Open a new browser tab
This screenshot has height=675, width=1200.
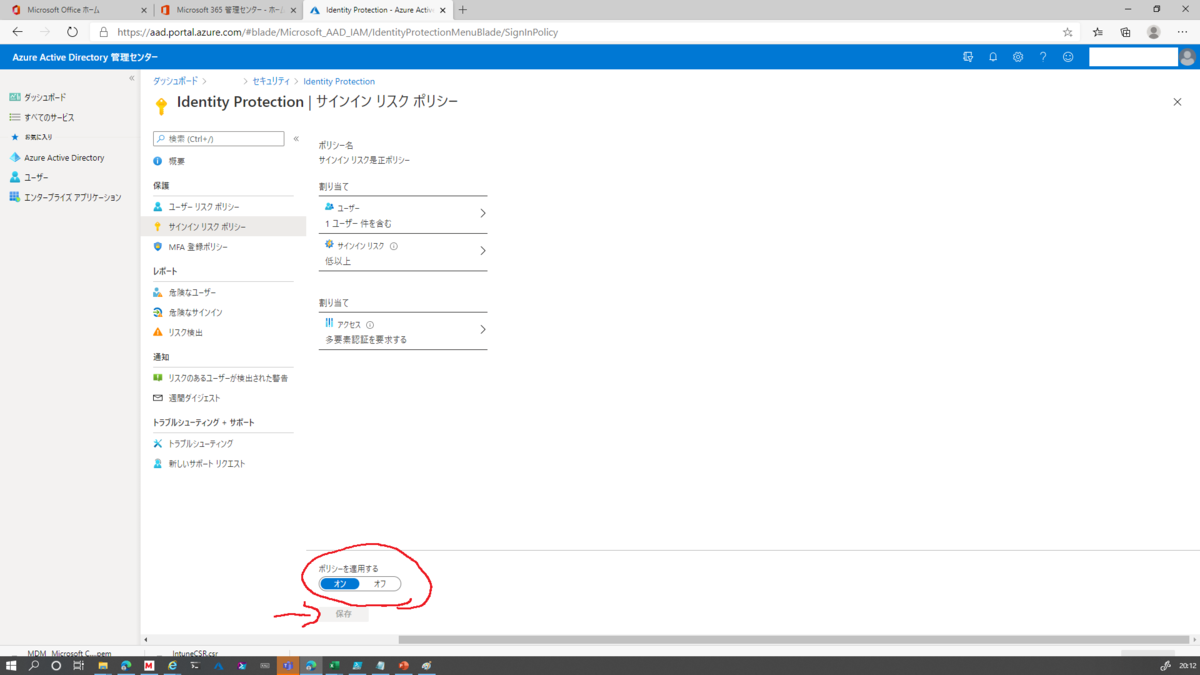pos(462,10)
